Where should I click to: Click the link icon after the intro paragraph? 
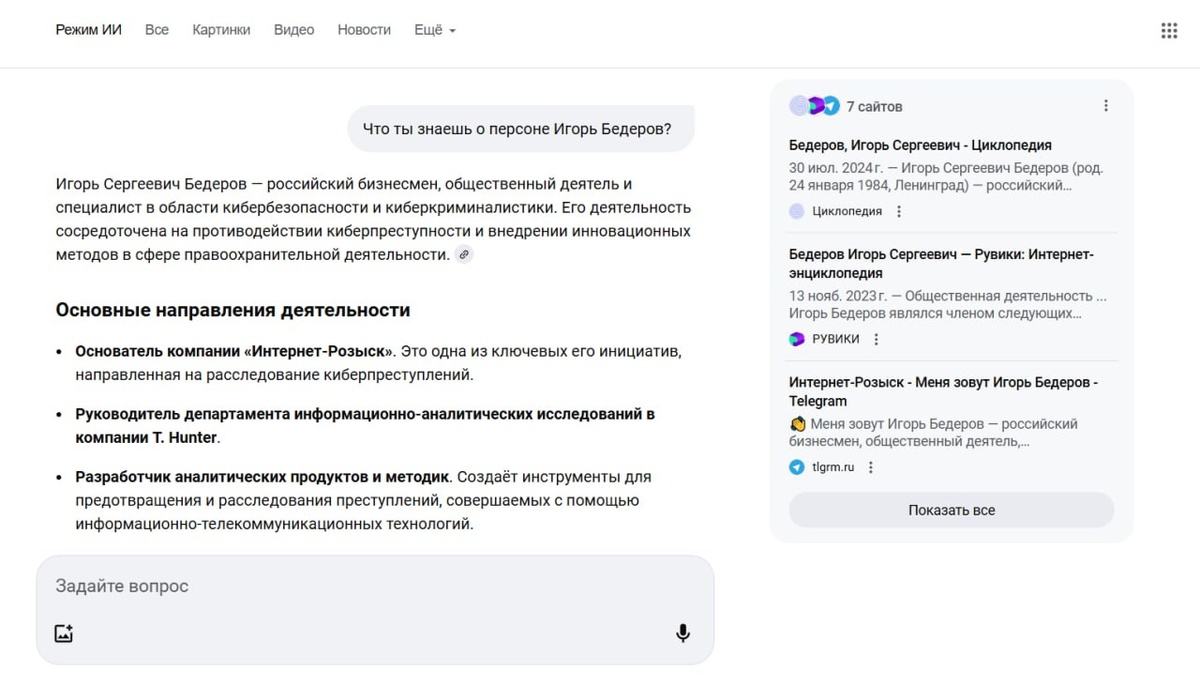click(463, 255)
